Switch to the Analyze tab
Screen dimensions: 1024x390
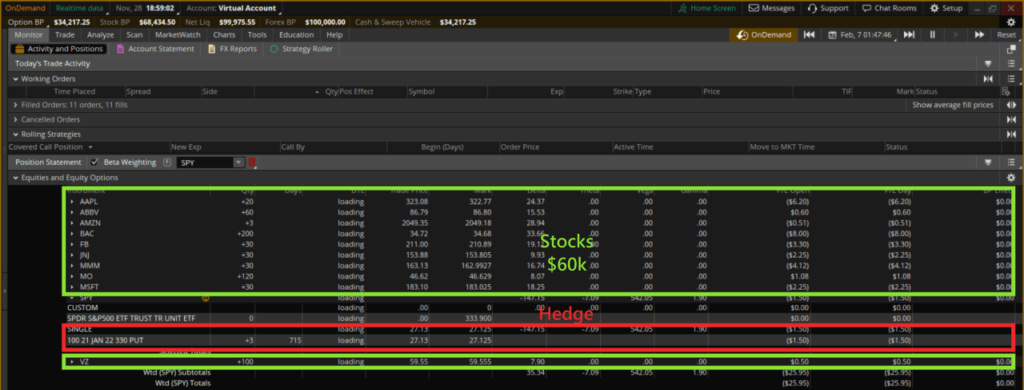(101, 35)
